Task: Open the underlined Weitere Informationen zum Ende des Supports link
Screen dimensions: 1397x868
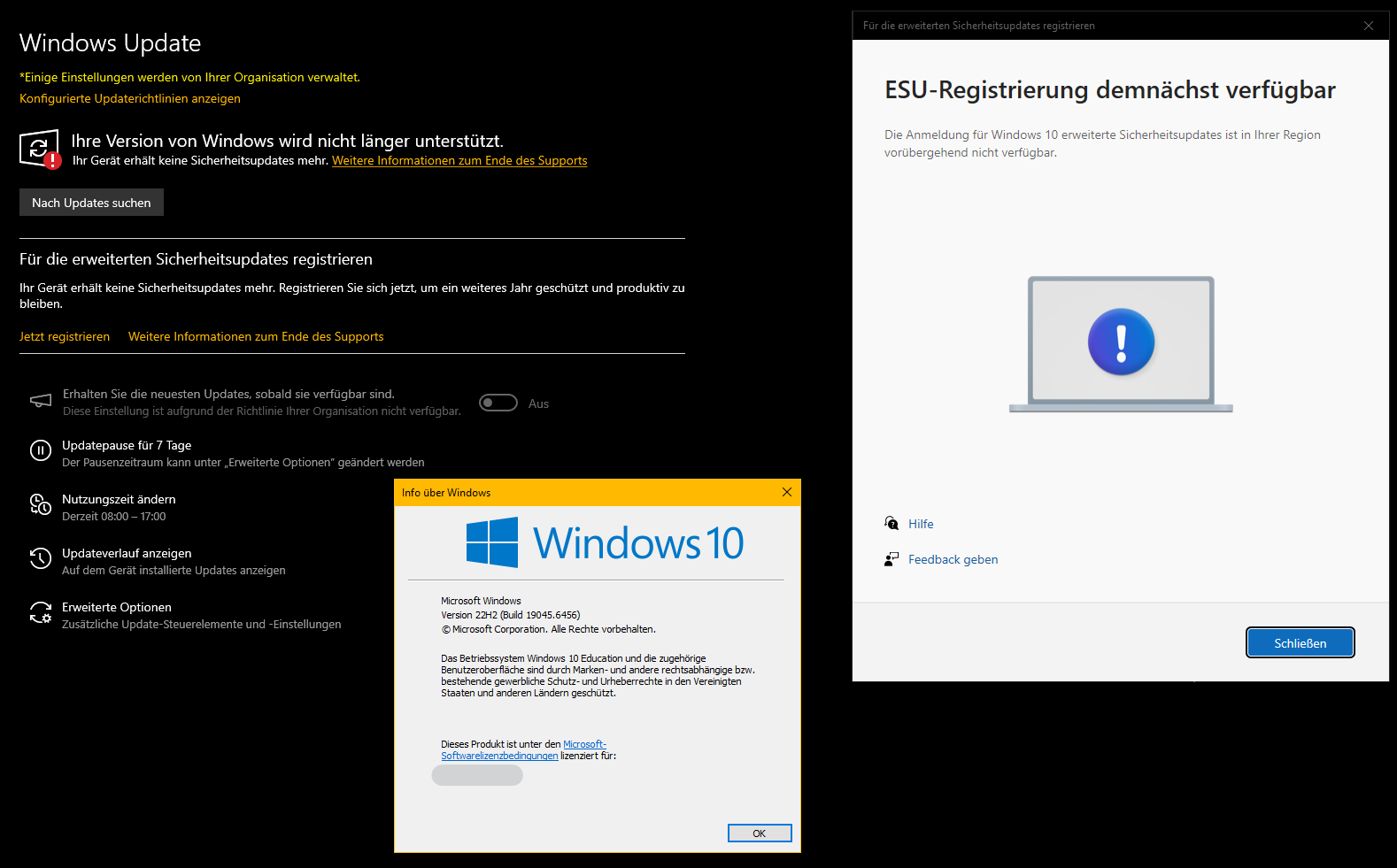Action: pos(459,160)
